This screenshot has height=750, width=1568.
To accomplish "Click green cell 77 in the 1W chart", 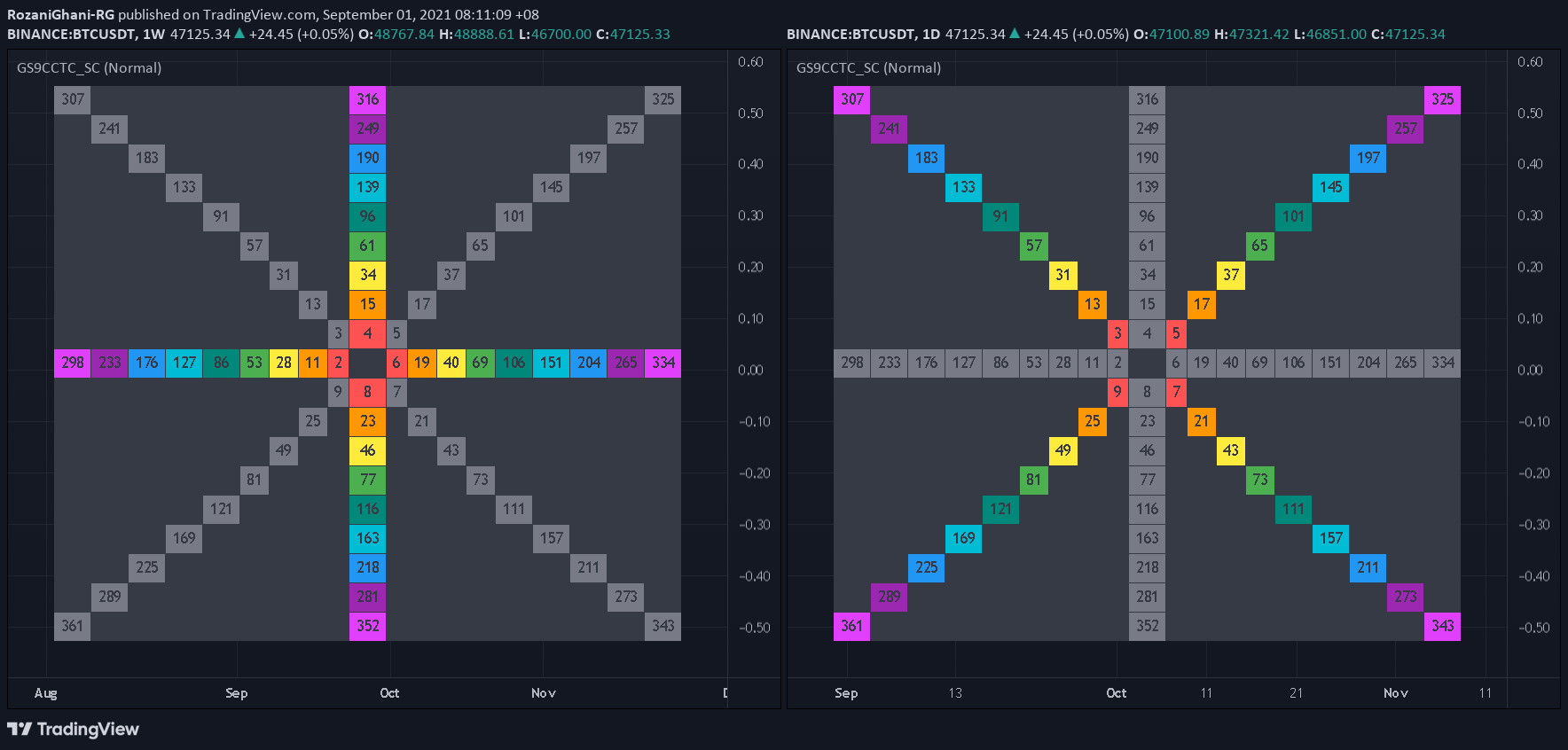I will click(367, 480).
